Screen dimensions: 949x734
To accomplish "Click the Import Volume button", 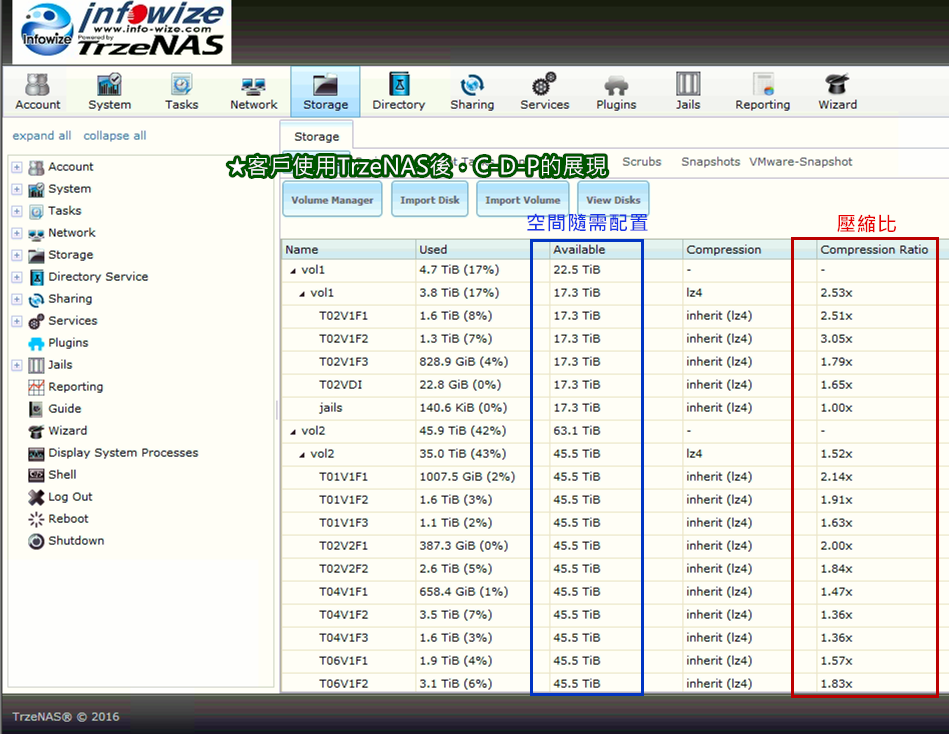I will 523,199.
